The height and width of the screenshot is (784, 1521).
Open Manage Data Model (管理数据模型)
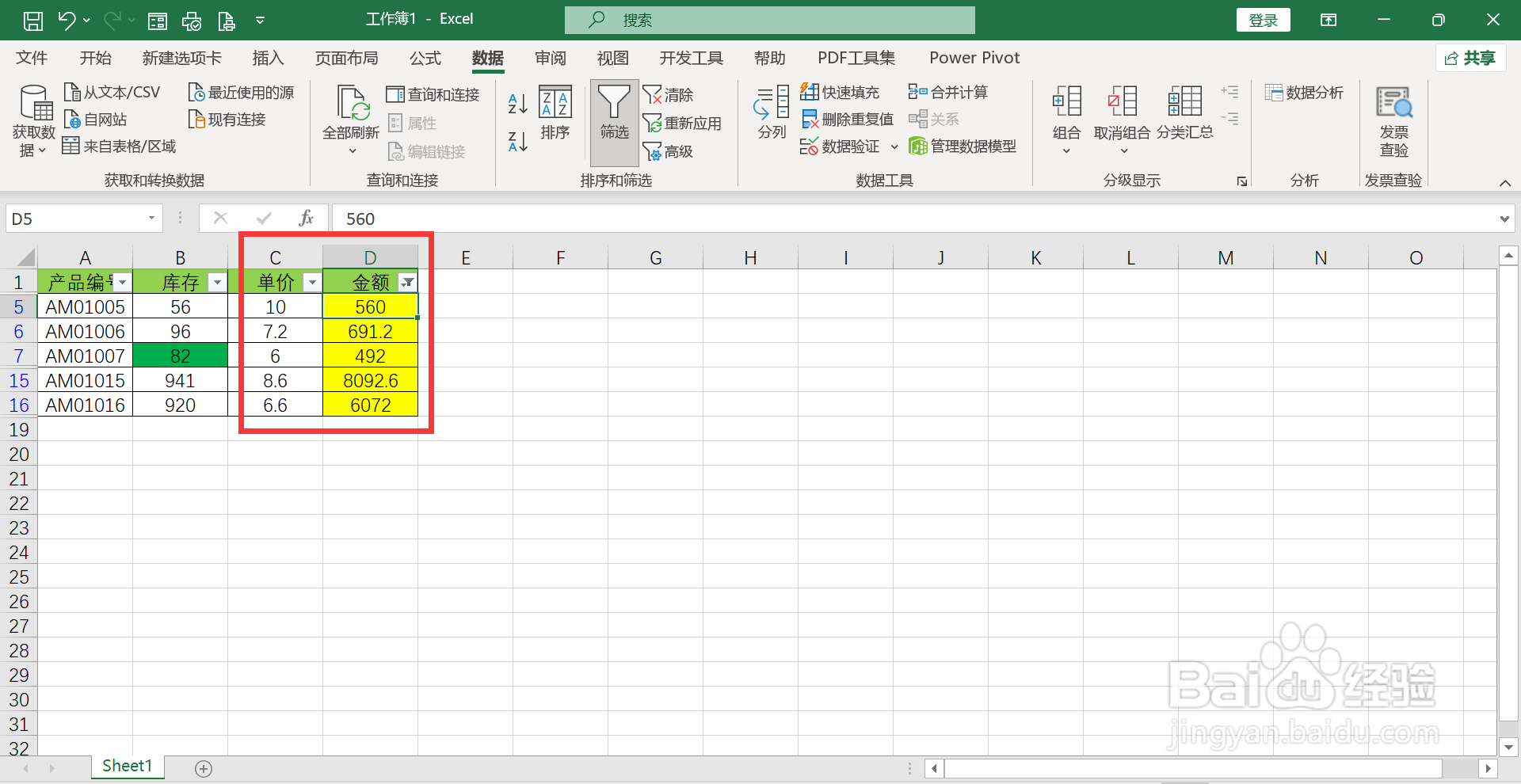coord(963,147)
